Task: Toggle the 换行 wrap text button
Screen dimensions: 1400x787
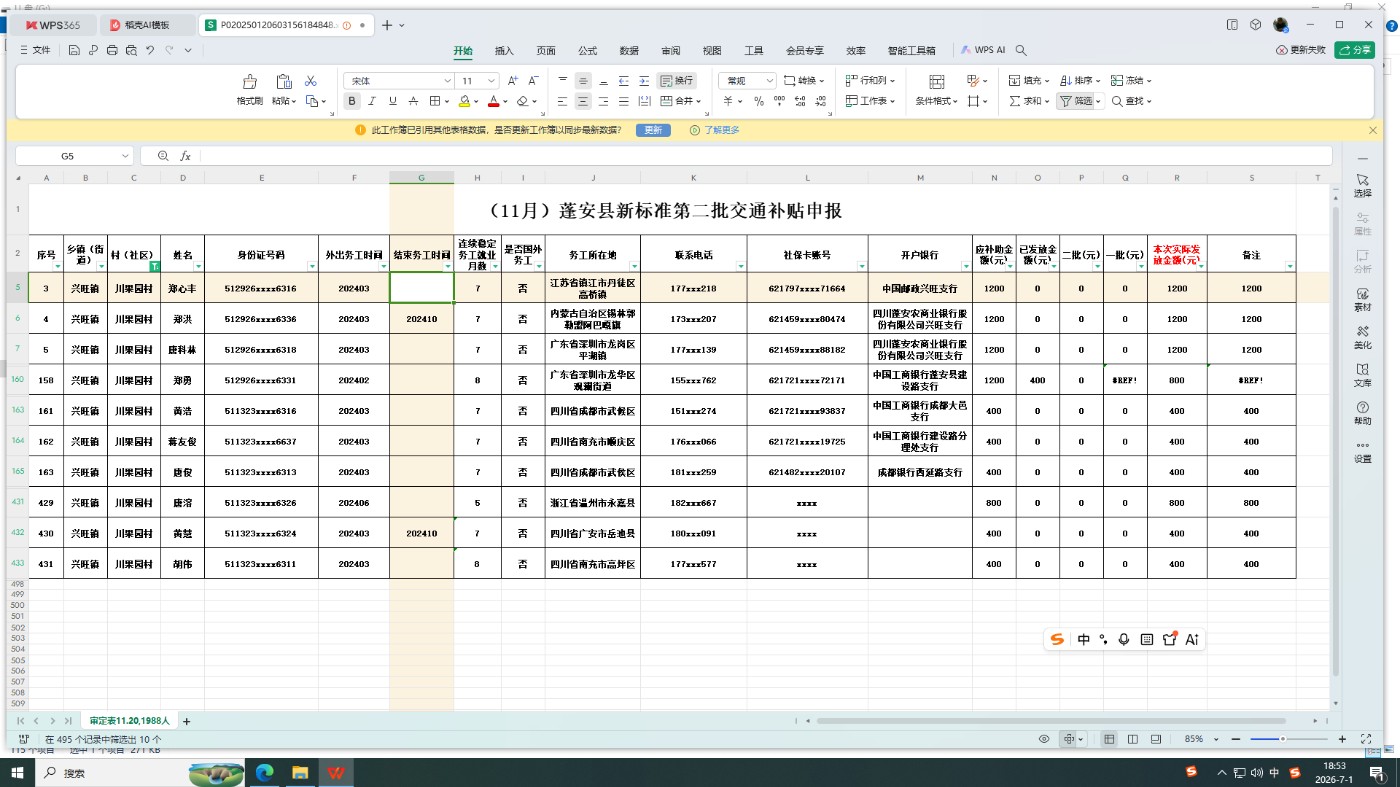Action: [x=677, y=81]
